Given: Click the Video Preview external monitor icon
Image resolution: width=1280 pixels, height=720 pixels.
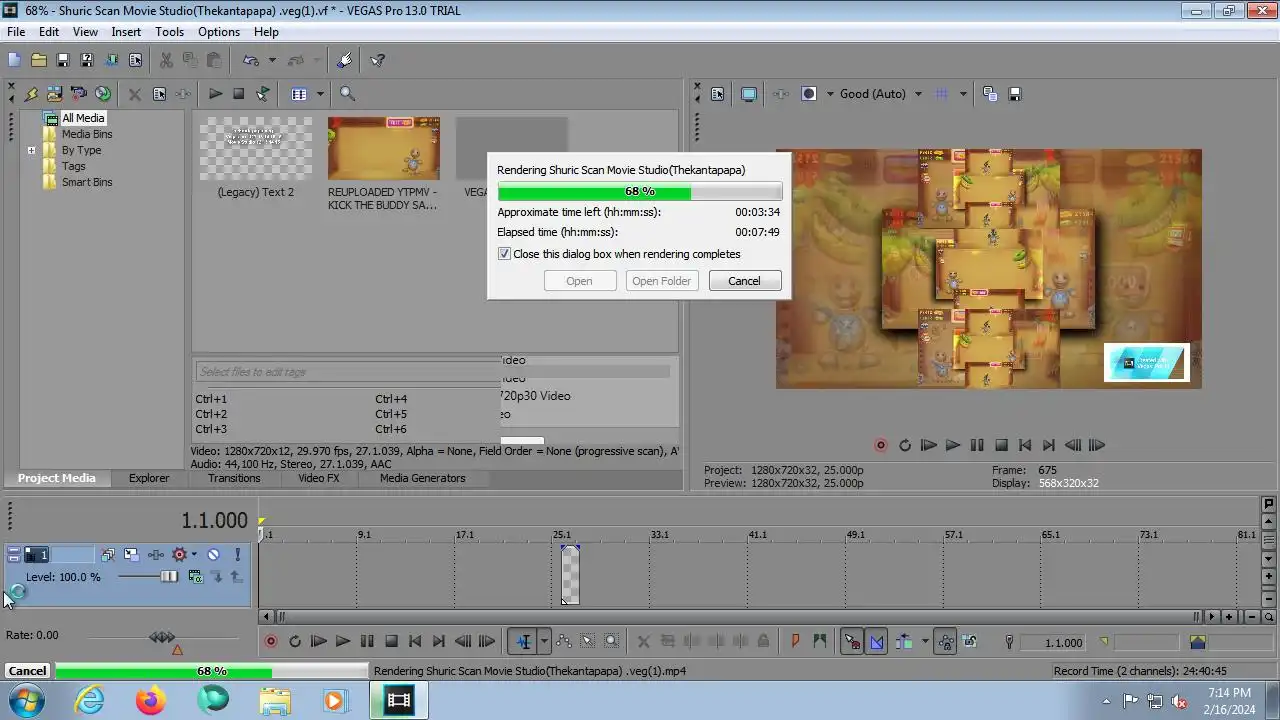Looking at the screenshot, I should click(x=748, y=94).
